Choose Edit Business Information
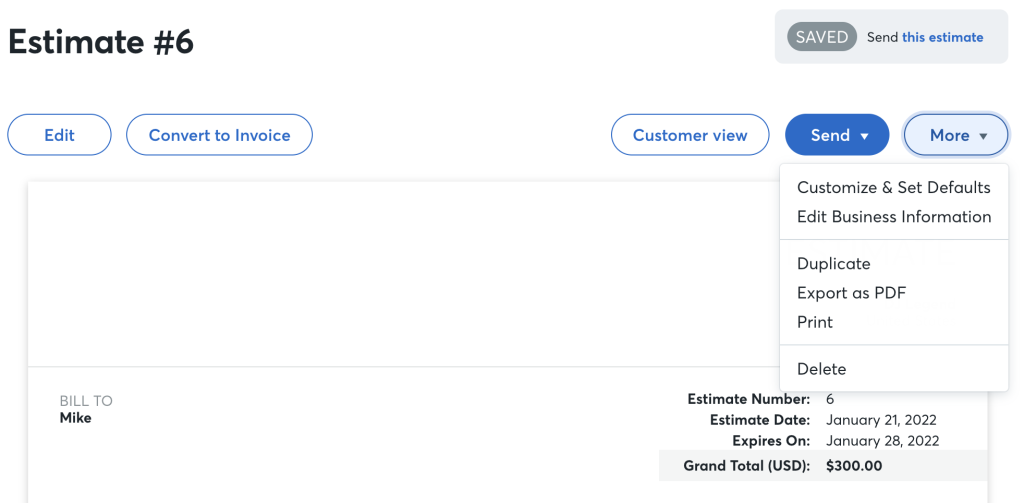 pyautogui.click(x=894, y=217)
